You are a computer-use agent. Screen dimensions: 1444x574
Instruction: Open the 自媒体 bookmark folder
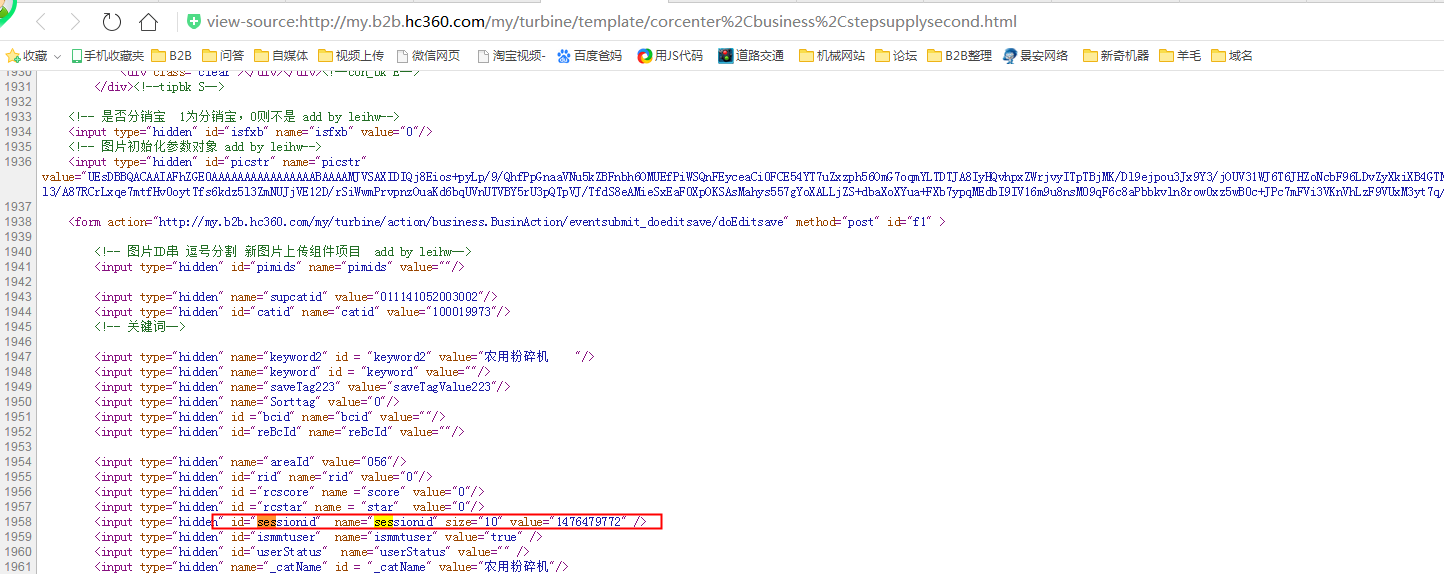click(281, 56)
